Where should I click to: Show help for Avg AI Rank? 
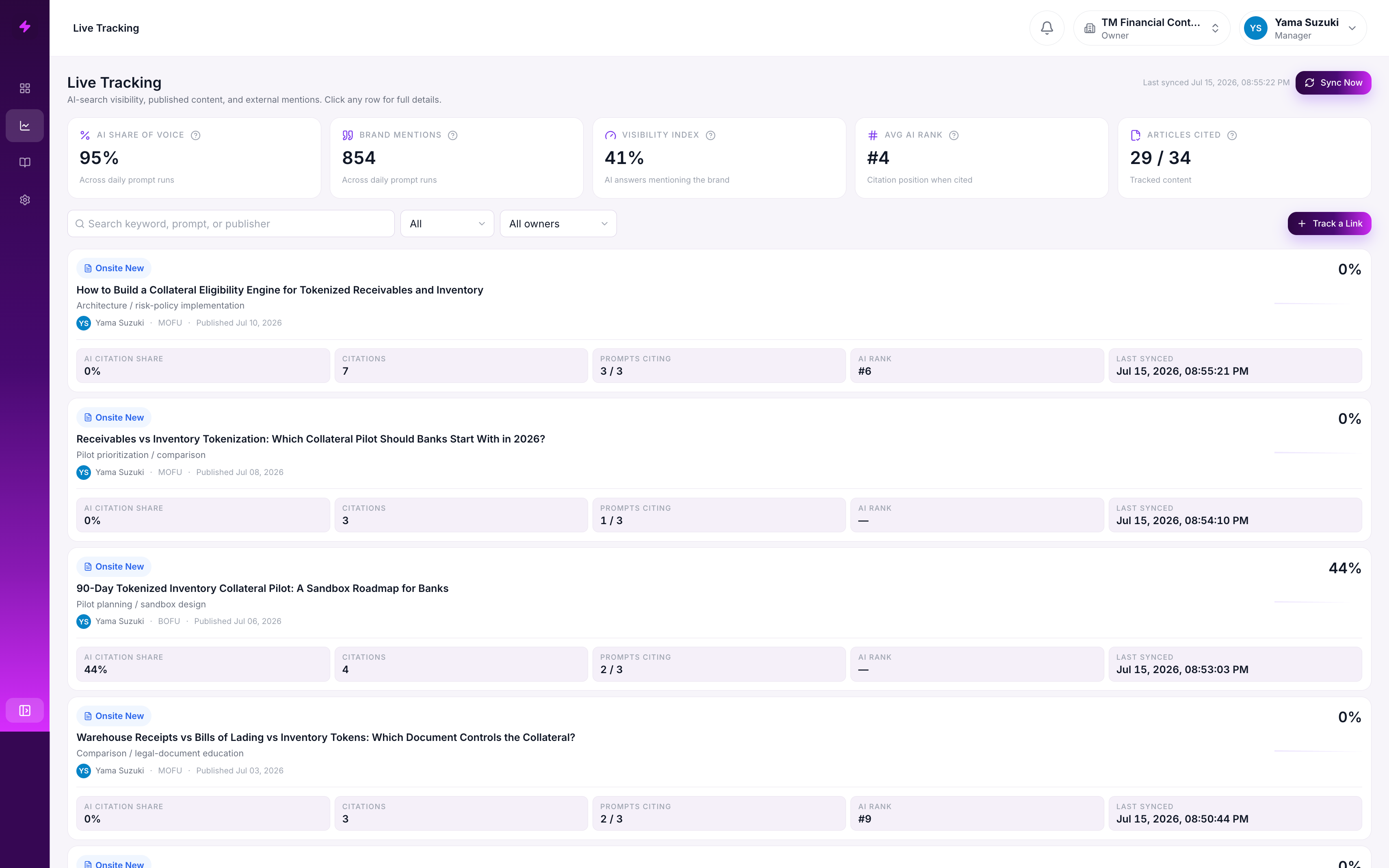coord(954,136)
